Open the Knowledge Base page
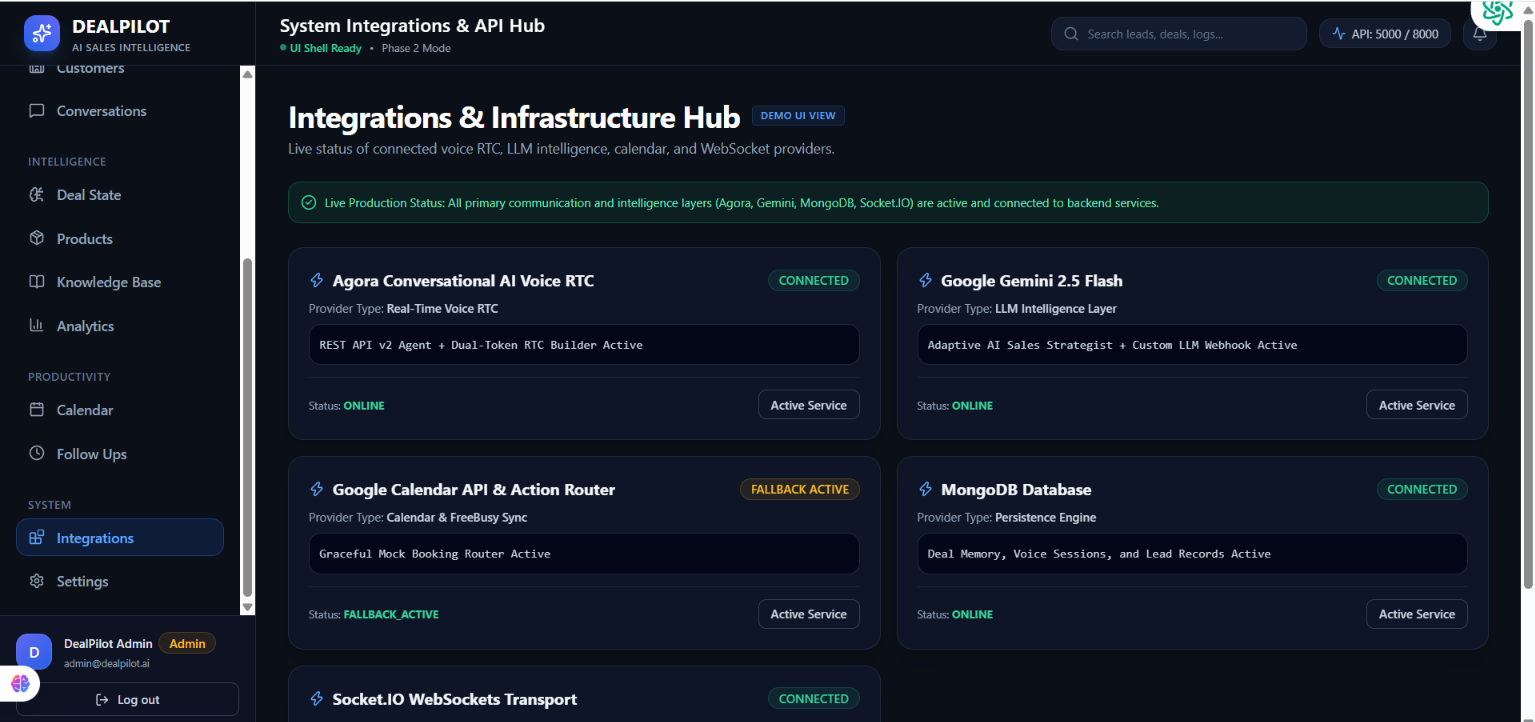Image resolution: width=1535 pixels, height=722 pixels. click(x=120, y=282)
